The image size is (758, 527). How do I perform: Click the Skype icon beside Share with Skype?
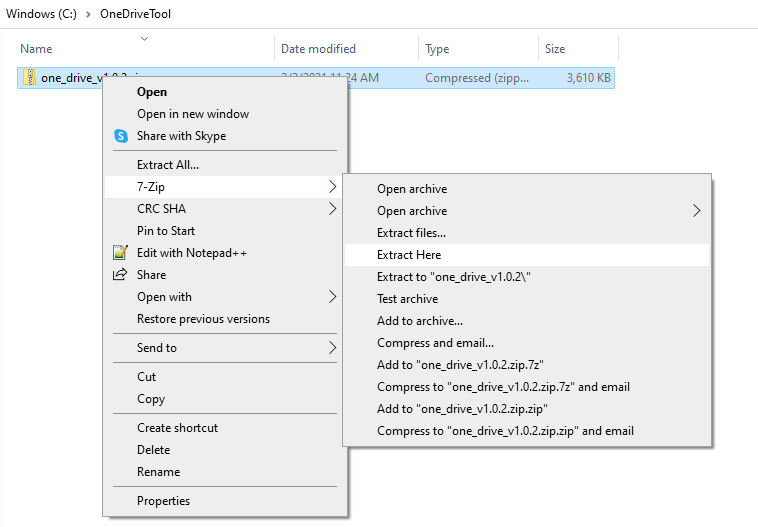click(121, 136)
